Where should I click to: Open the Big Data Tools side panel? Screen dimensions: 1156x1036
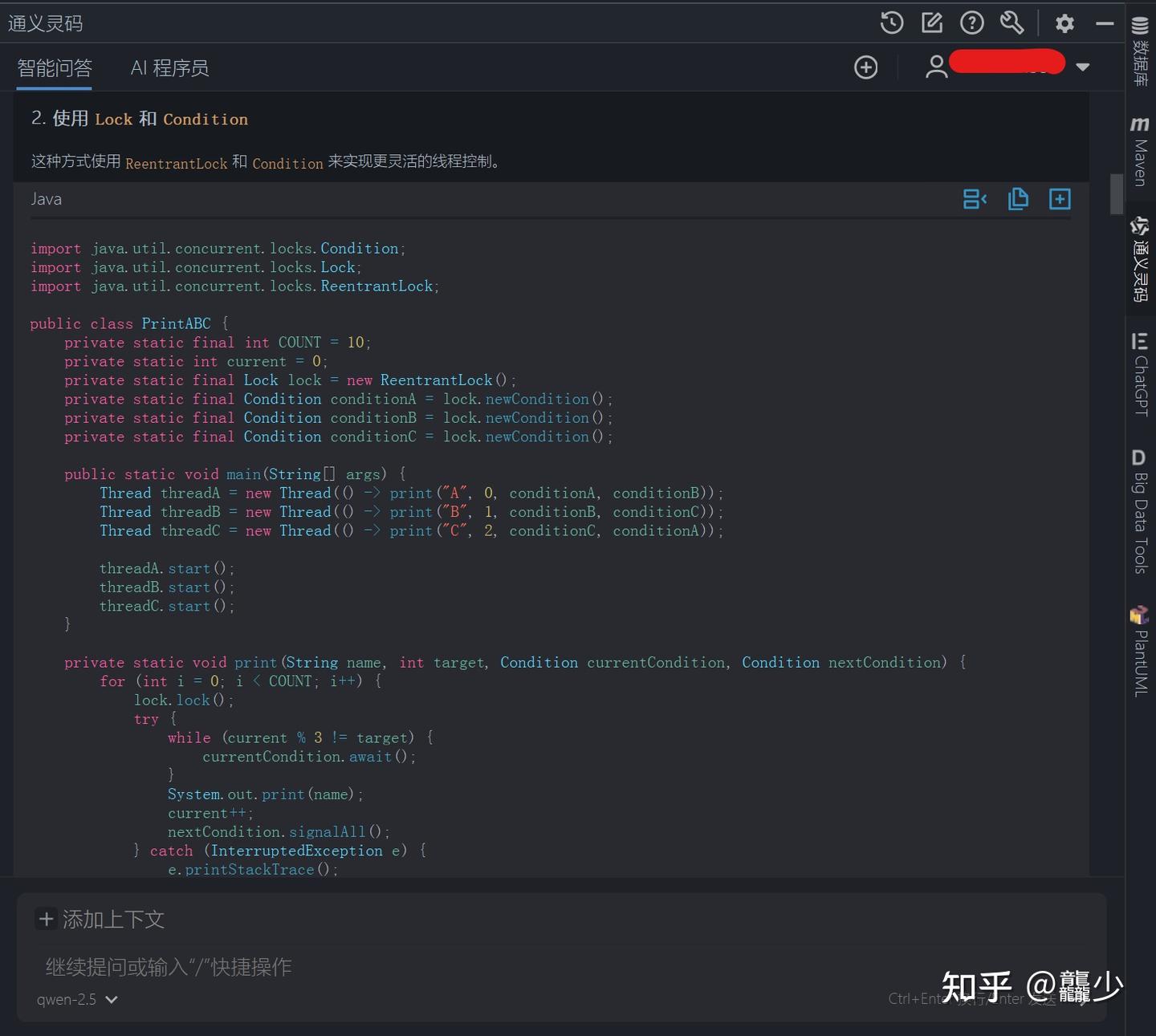coord(1140,512)
